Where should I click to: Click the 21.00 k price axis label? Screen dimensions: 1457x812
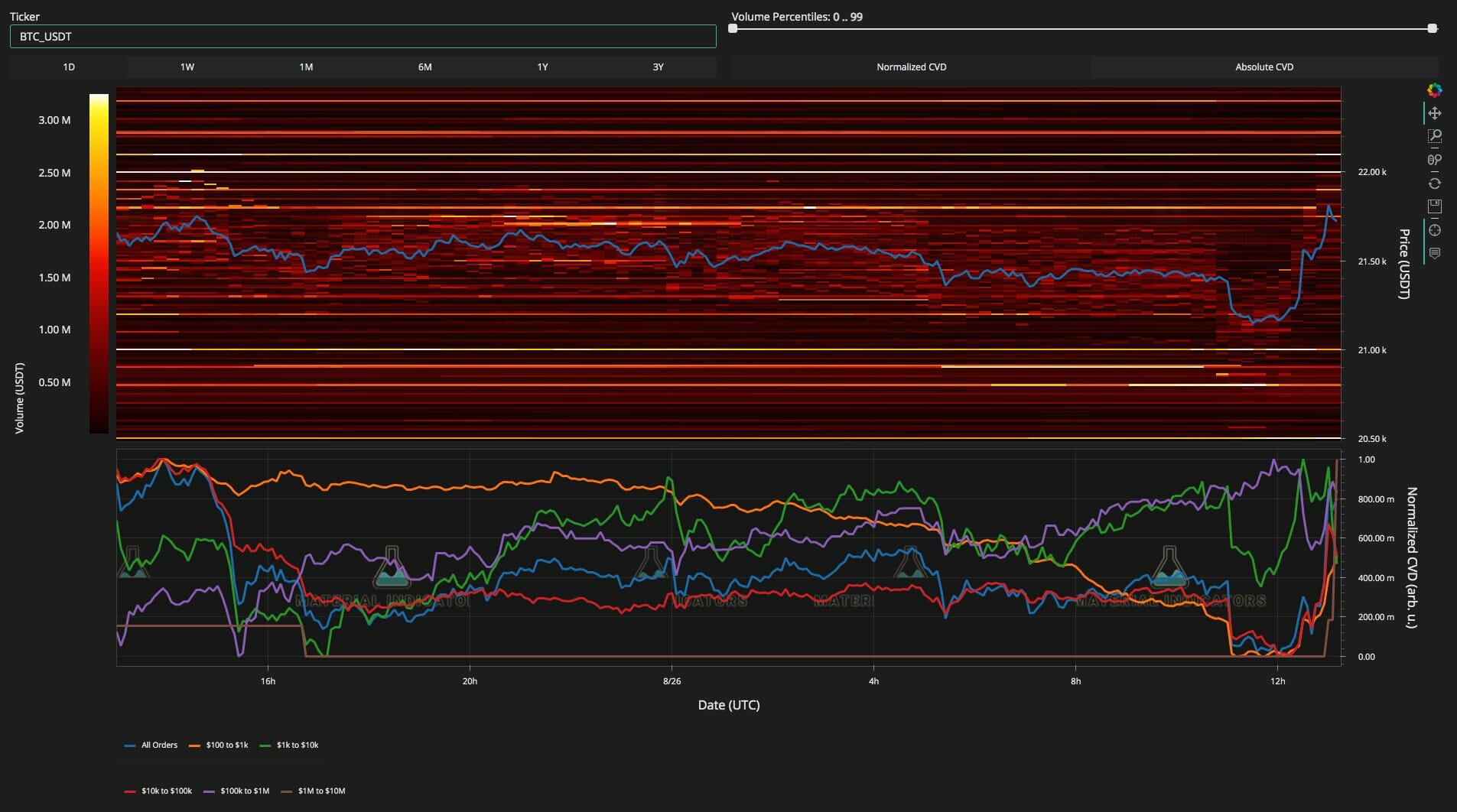(x=1371, y=350)
